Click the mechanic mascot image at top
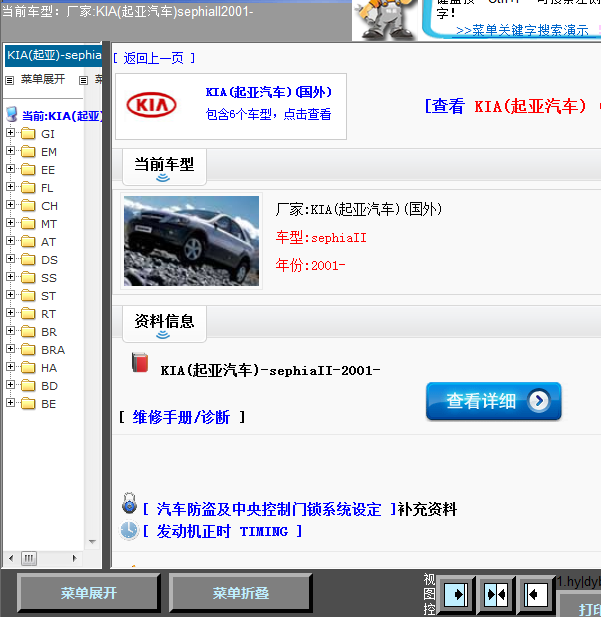 385,20
